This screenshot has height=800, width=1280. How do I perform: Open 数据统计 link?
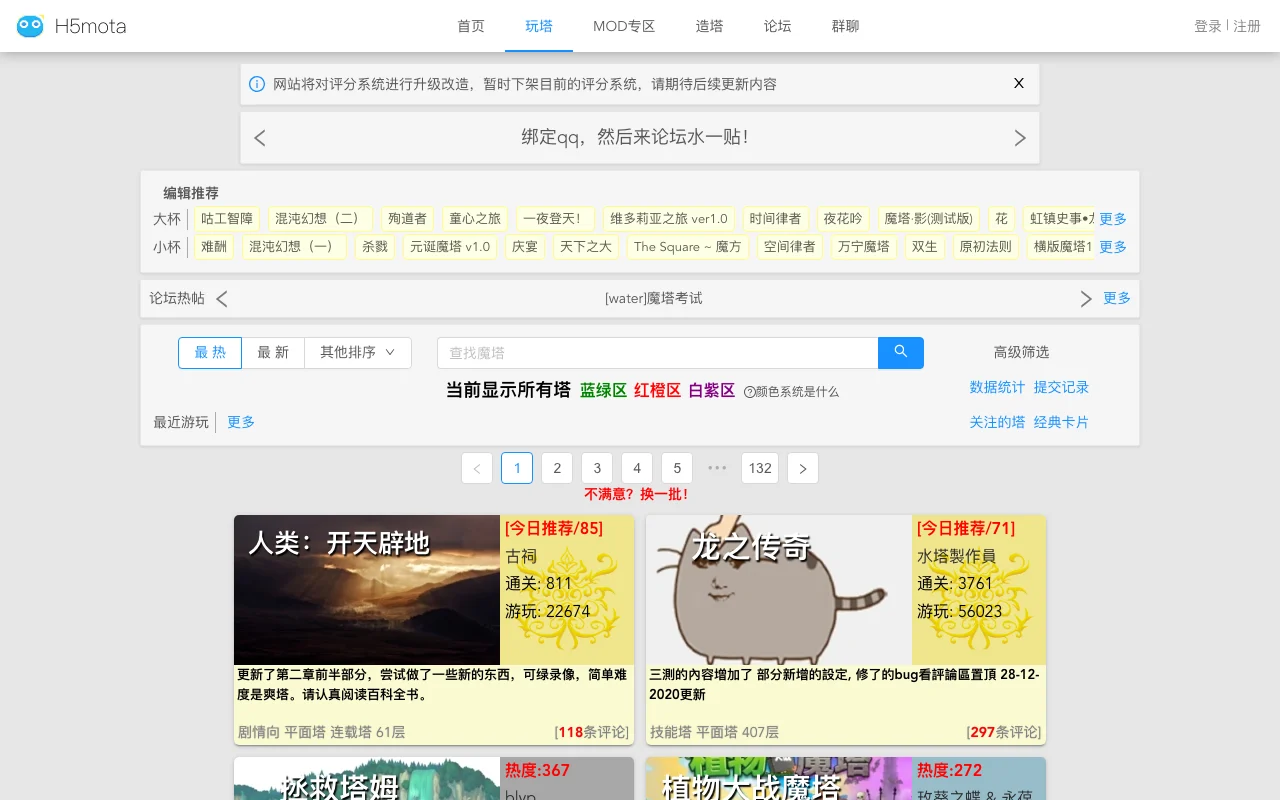click(x=997, y=387)
